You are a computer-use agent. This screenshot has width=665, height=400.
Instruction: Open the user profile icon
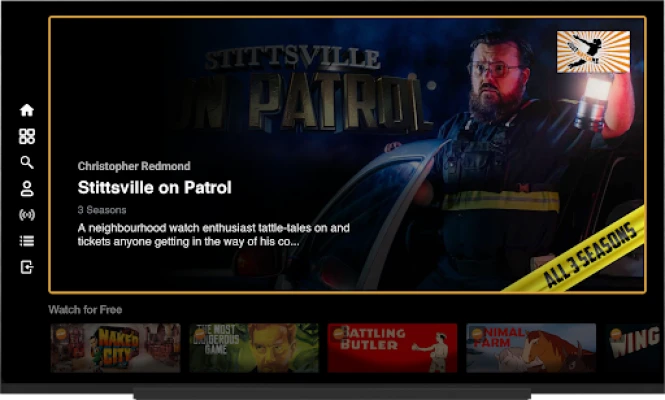tap(27, 188)
